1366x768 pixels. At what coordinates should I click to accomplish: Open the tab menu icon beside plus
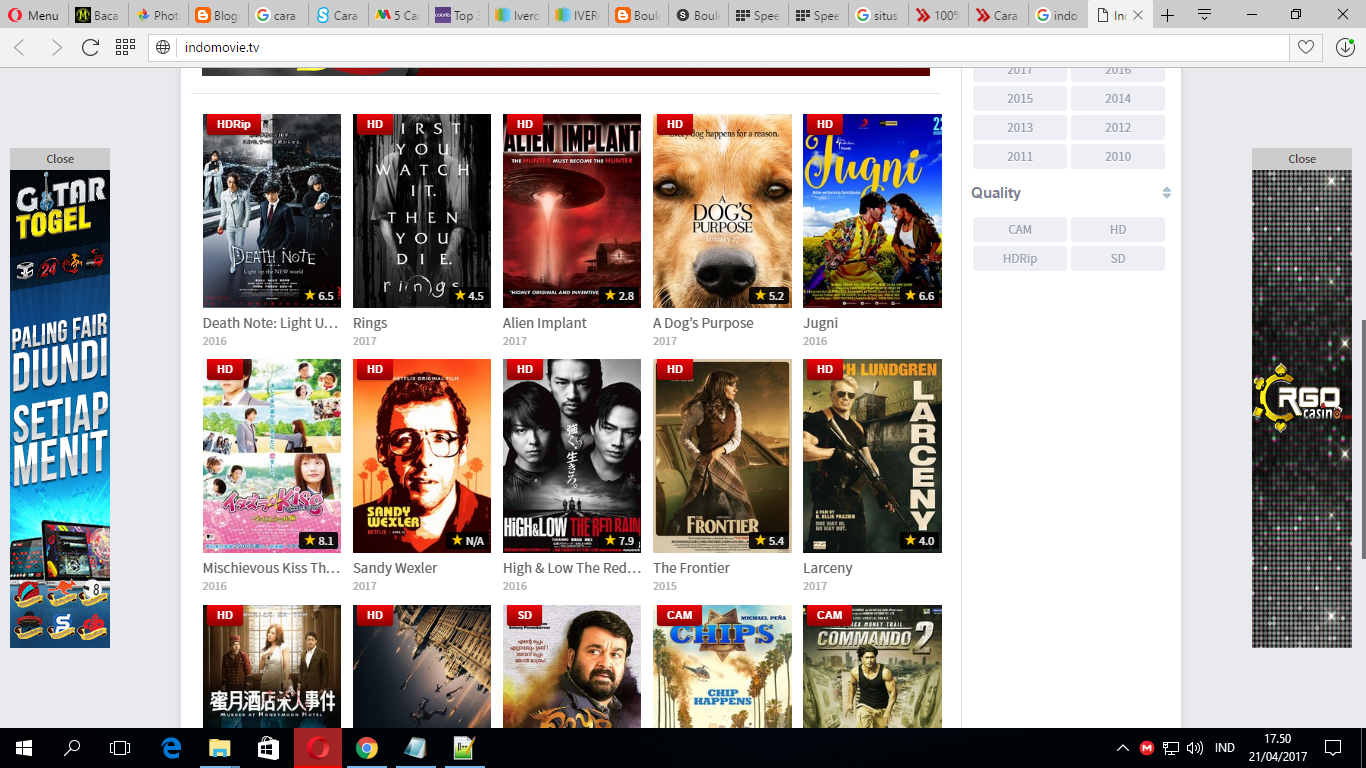[1205, 15]
